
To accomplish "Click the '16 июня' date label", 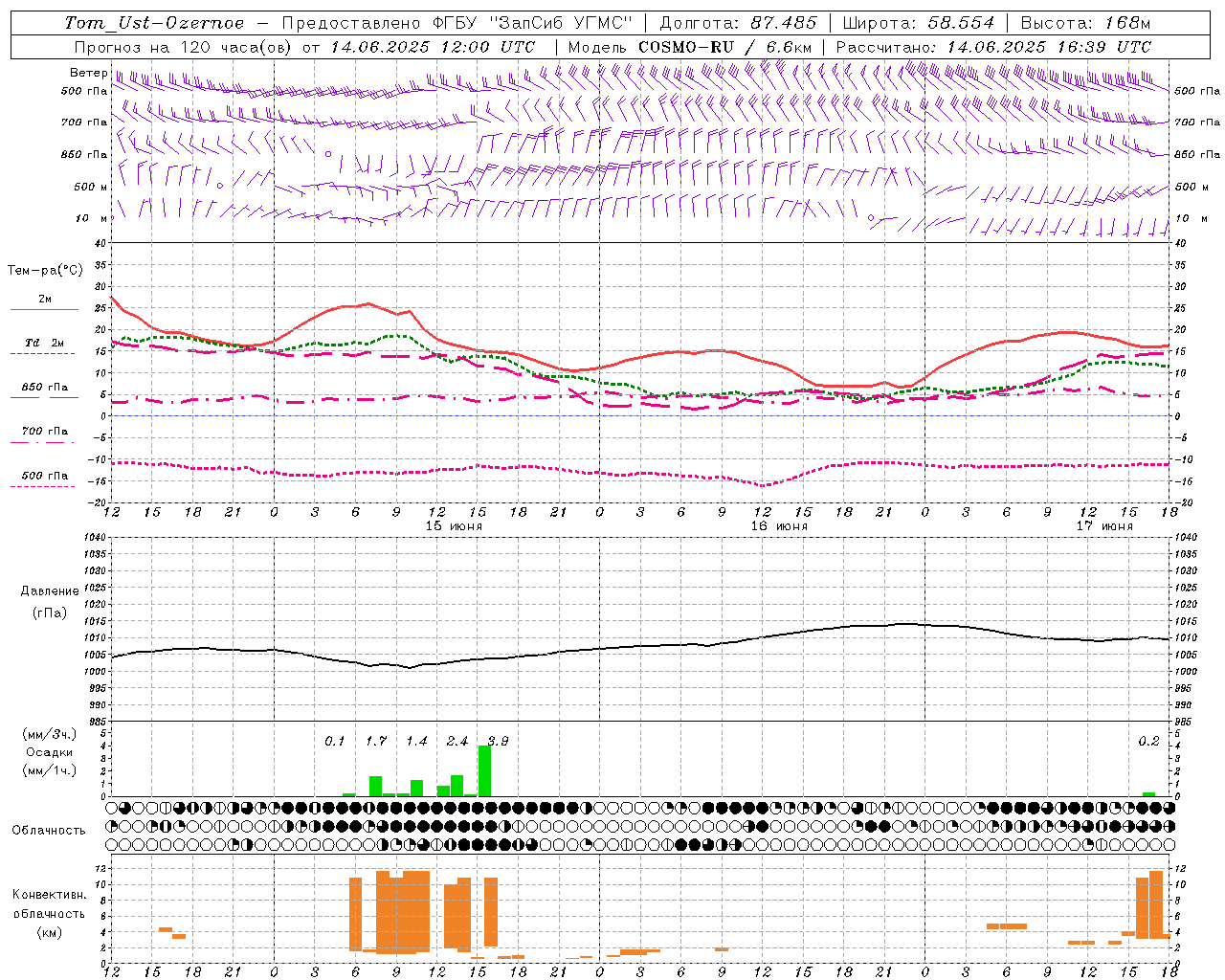I will pos(779,526).
